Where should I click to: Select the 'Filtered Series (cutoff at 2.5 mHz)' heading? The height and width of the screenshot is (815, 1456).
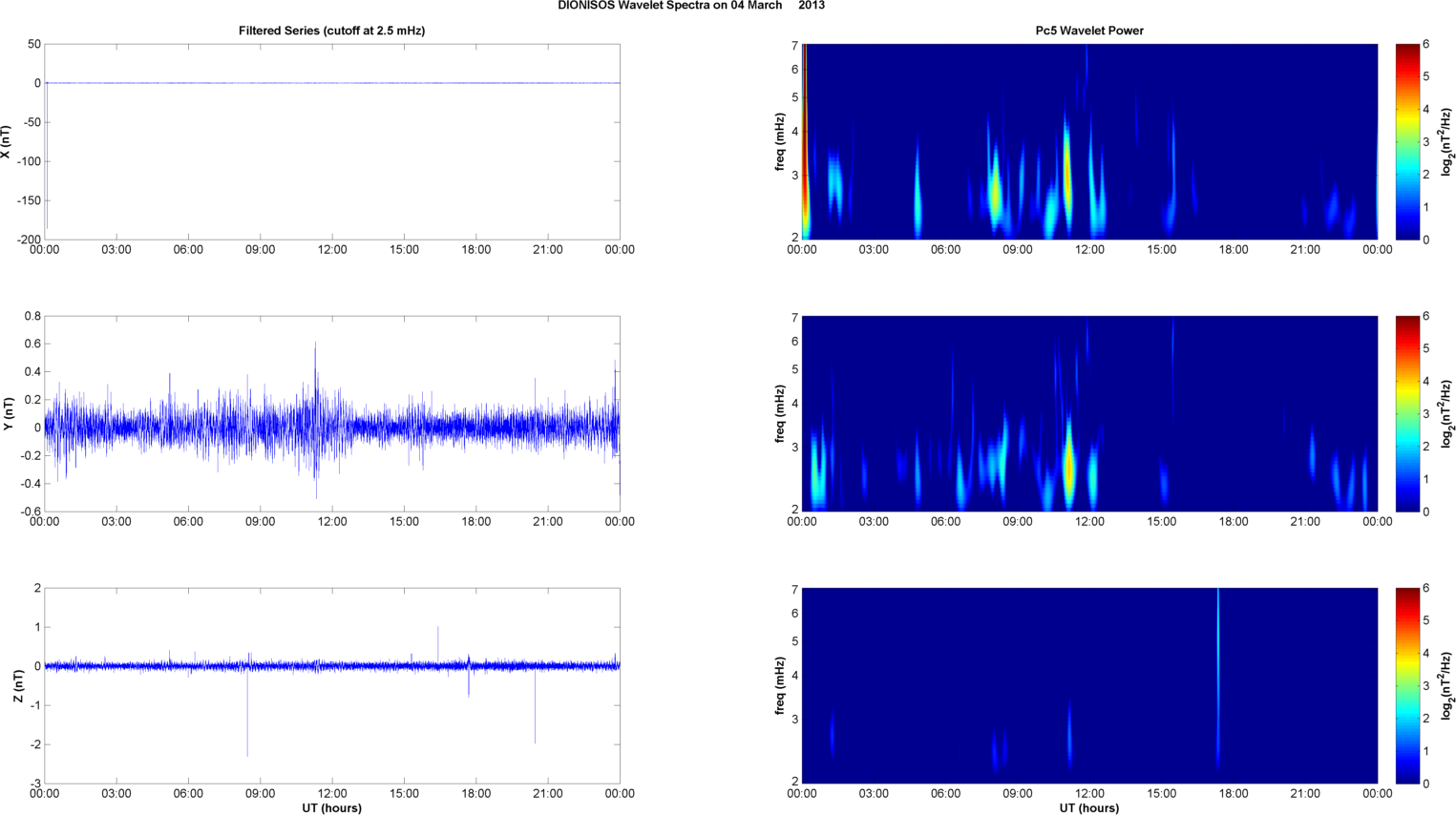coord(331,31)
